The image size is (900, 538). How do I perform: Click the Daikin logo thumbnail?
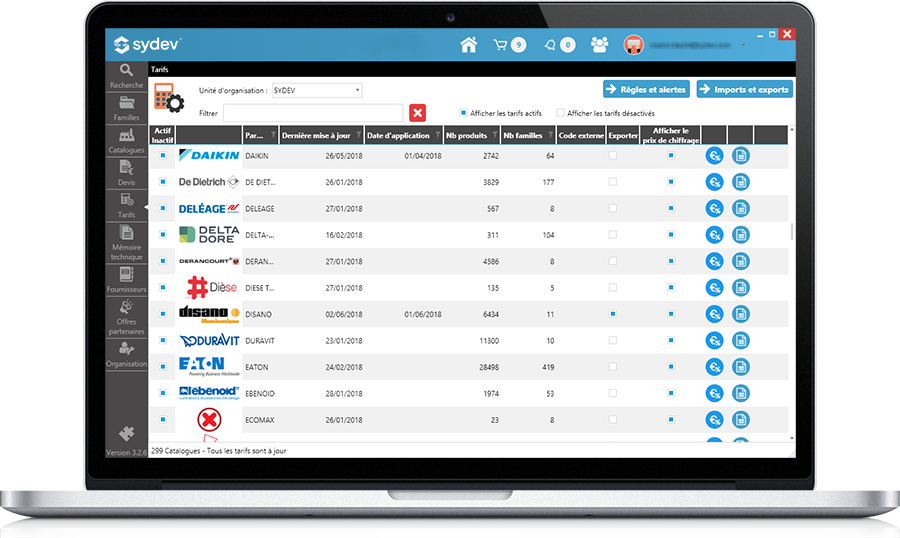pyautogui.click(x=209, y=155)
